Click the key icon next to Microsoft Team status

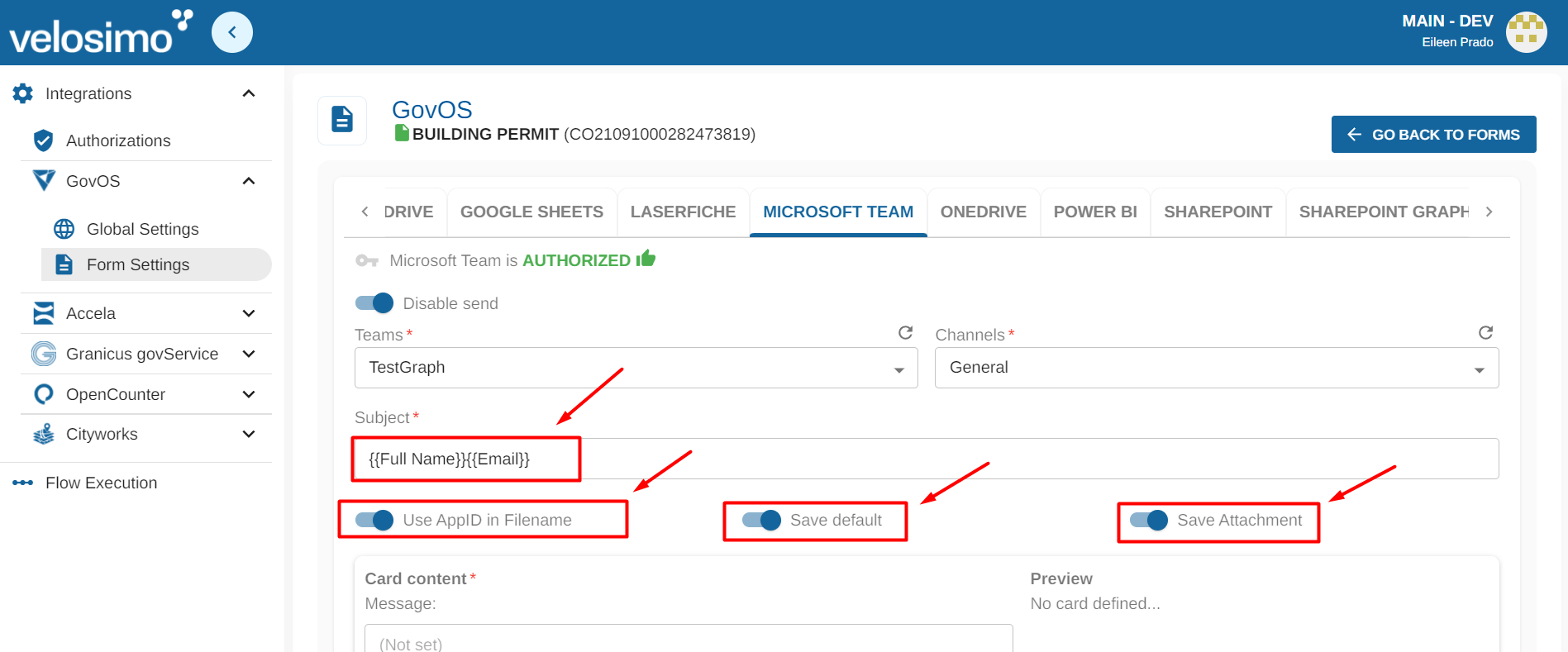click(x=367, y=260)
